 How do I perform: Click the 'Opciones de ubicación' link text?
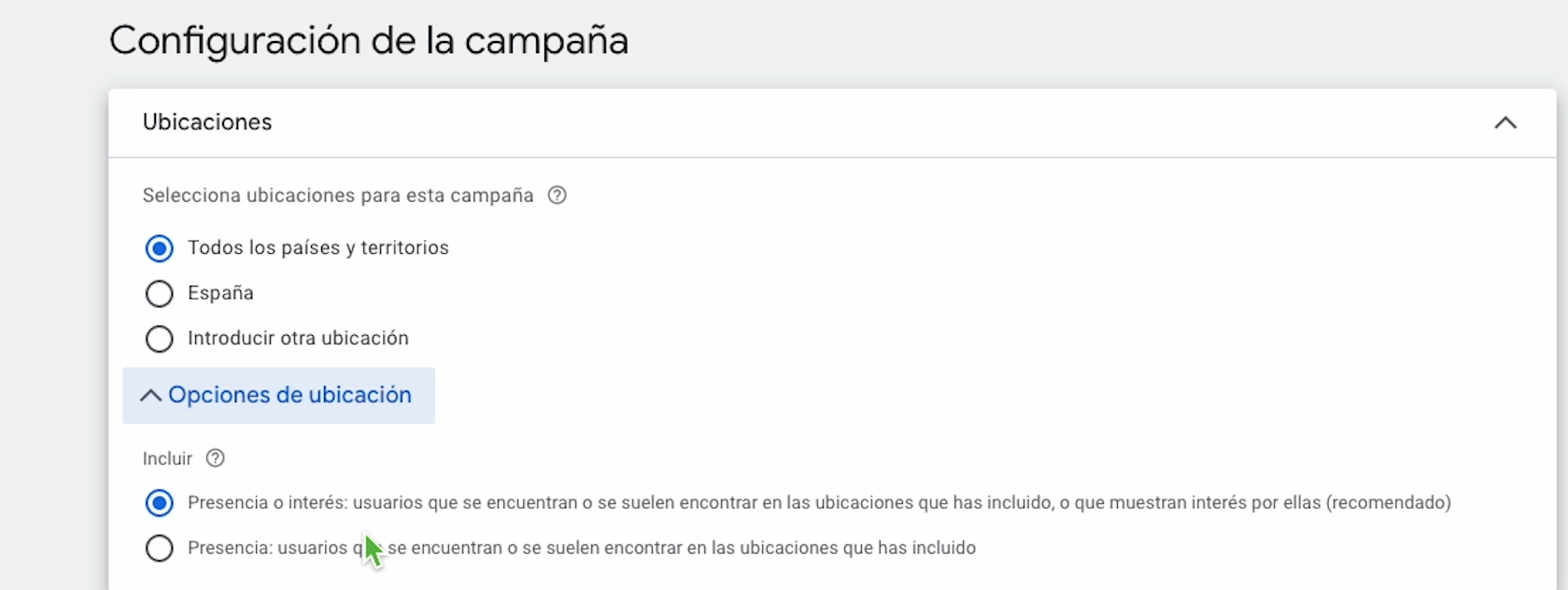[x=290, y=396]
